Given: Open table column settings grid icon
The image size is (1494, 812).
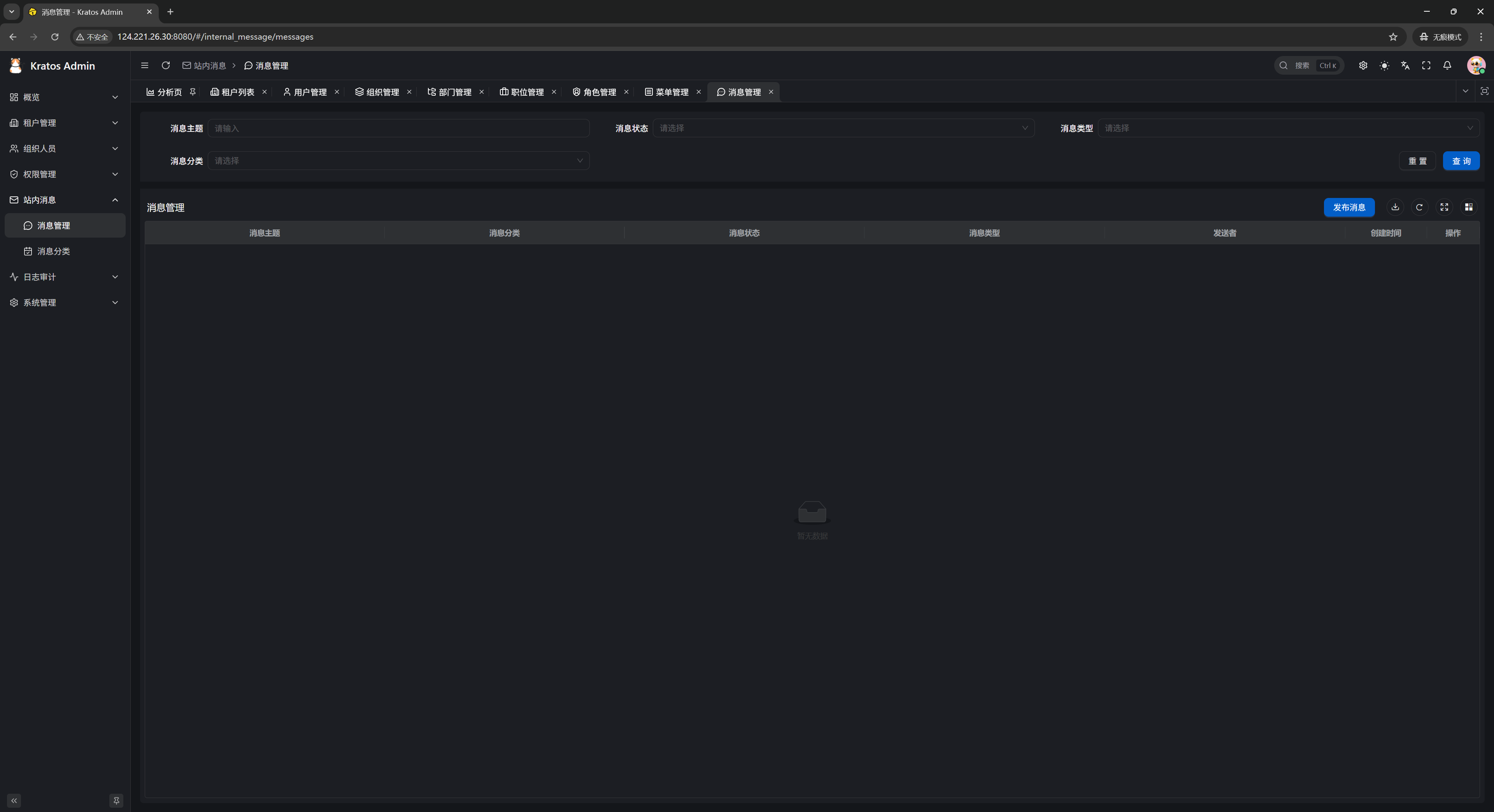Looking at the screenshot, I should (1469, 207).
